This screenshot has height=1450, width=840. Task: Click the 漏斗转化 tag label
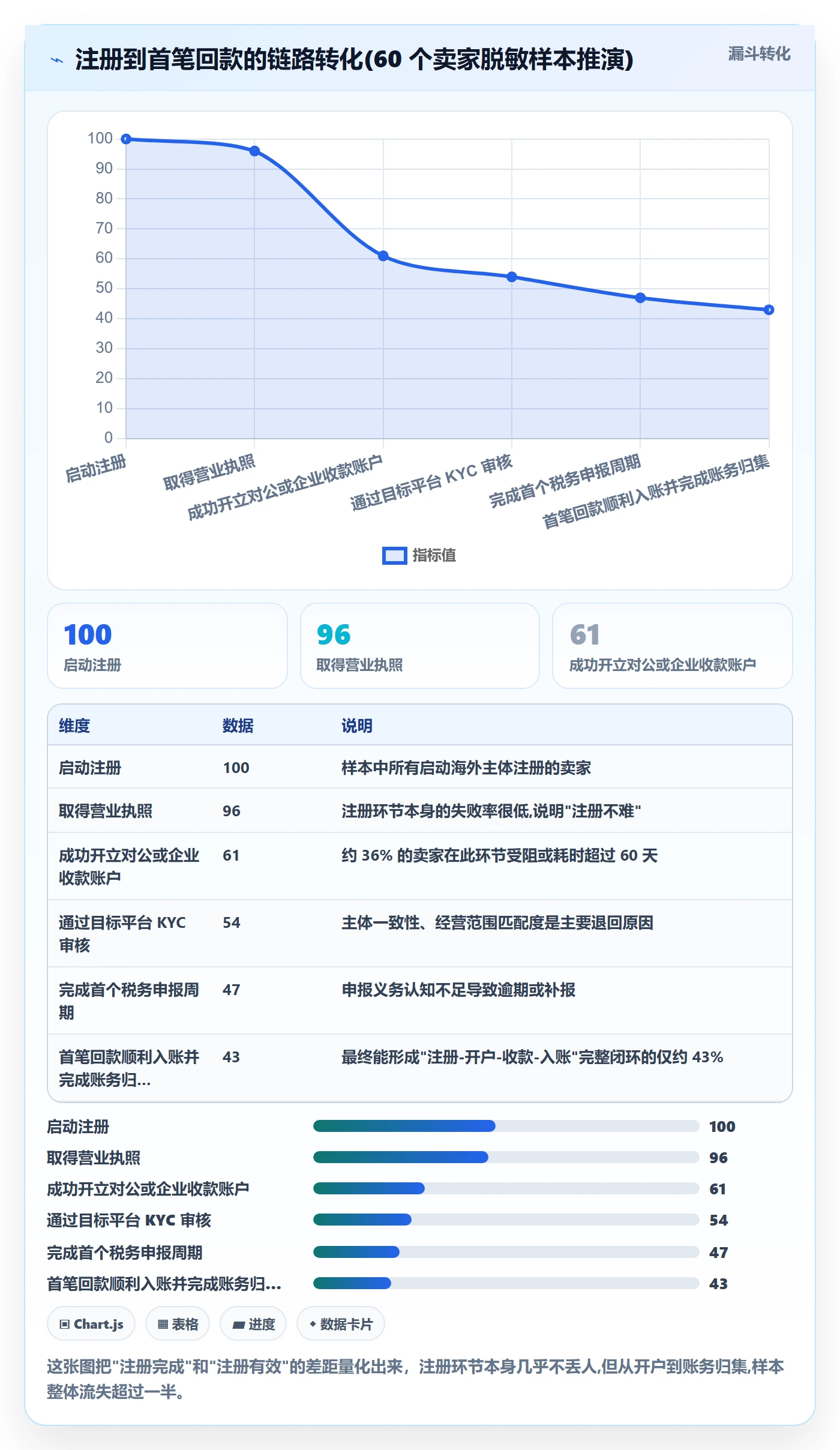click(x=759, y=54)
